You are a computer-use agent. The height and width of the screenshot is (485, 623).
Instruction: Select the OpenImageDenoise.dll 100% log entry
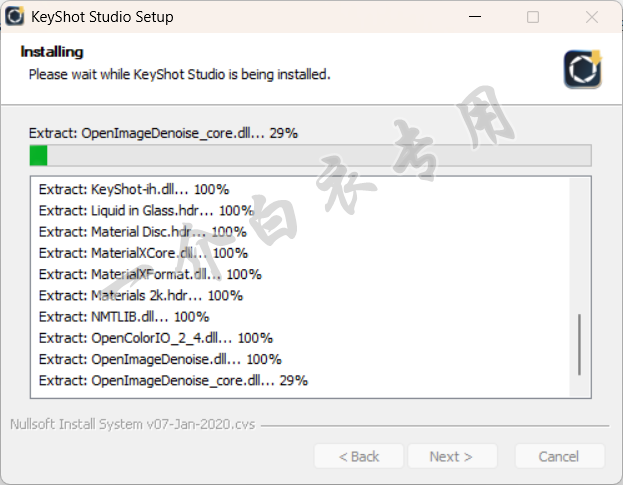pos(160,359)
